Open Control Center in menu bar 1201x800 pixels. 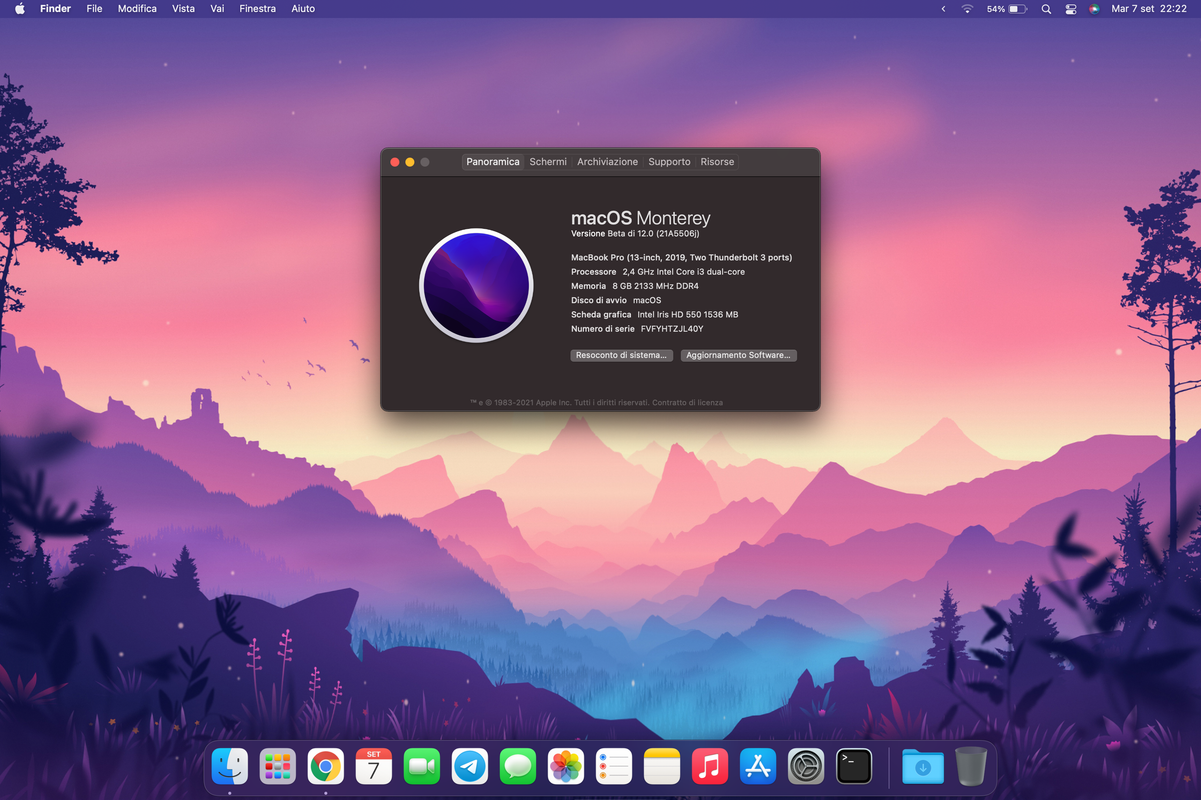[x=1071, y=9]
